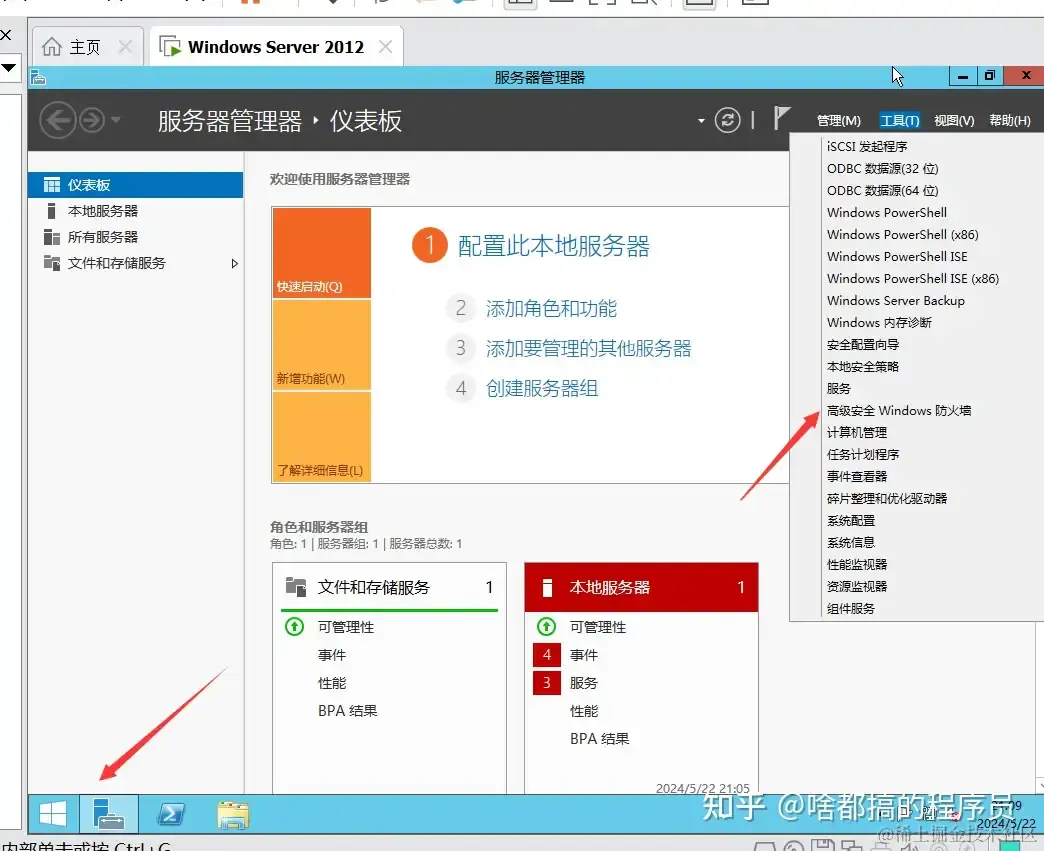
Task: Choose 事件查看器 from the tools menu
Action: pyautogui.click(x=857, y=476)
